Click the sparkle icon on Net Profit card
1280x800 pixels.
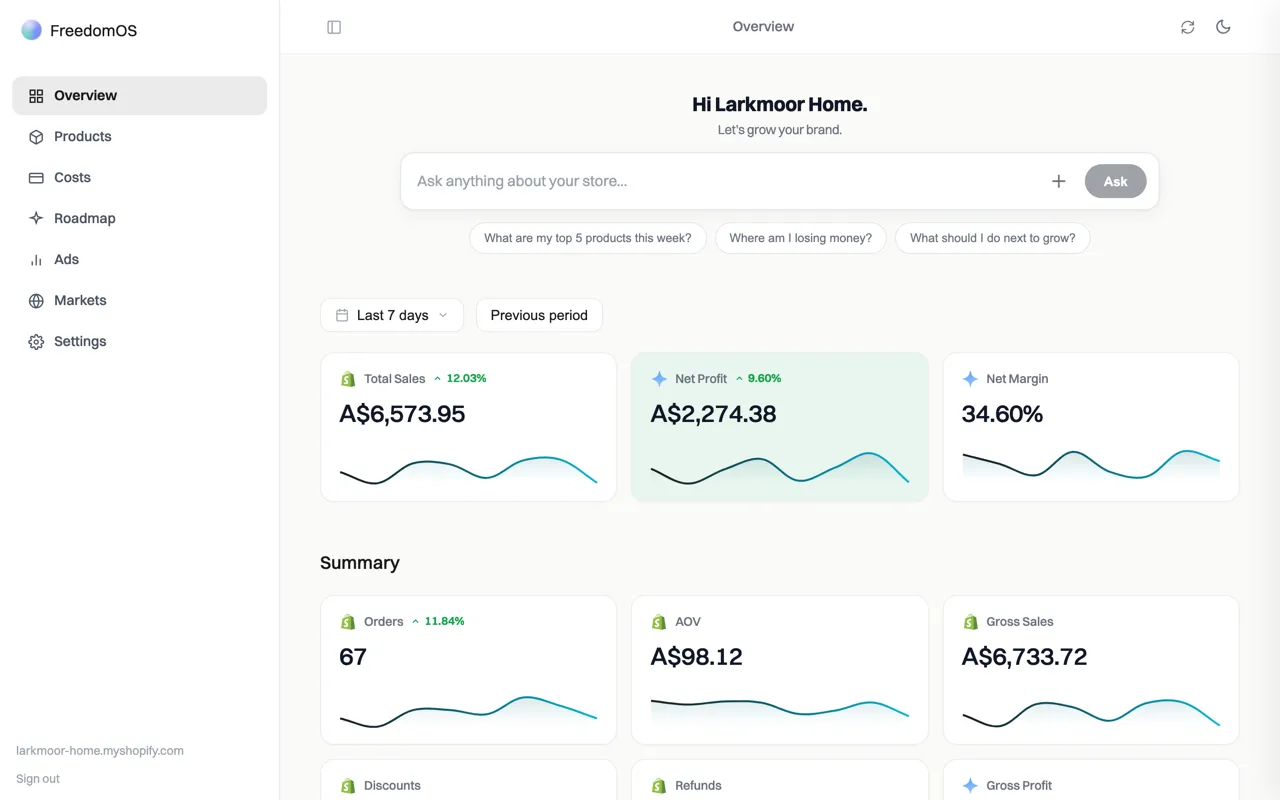click(x=659, y=379)
